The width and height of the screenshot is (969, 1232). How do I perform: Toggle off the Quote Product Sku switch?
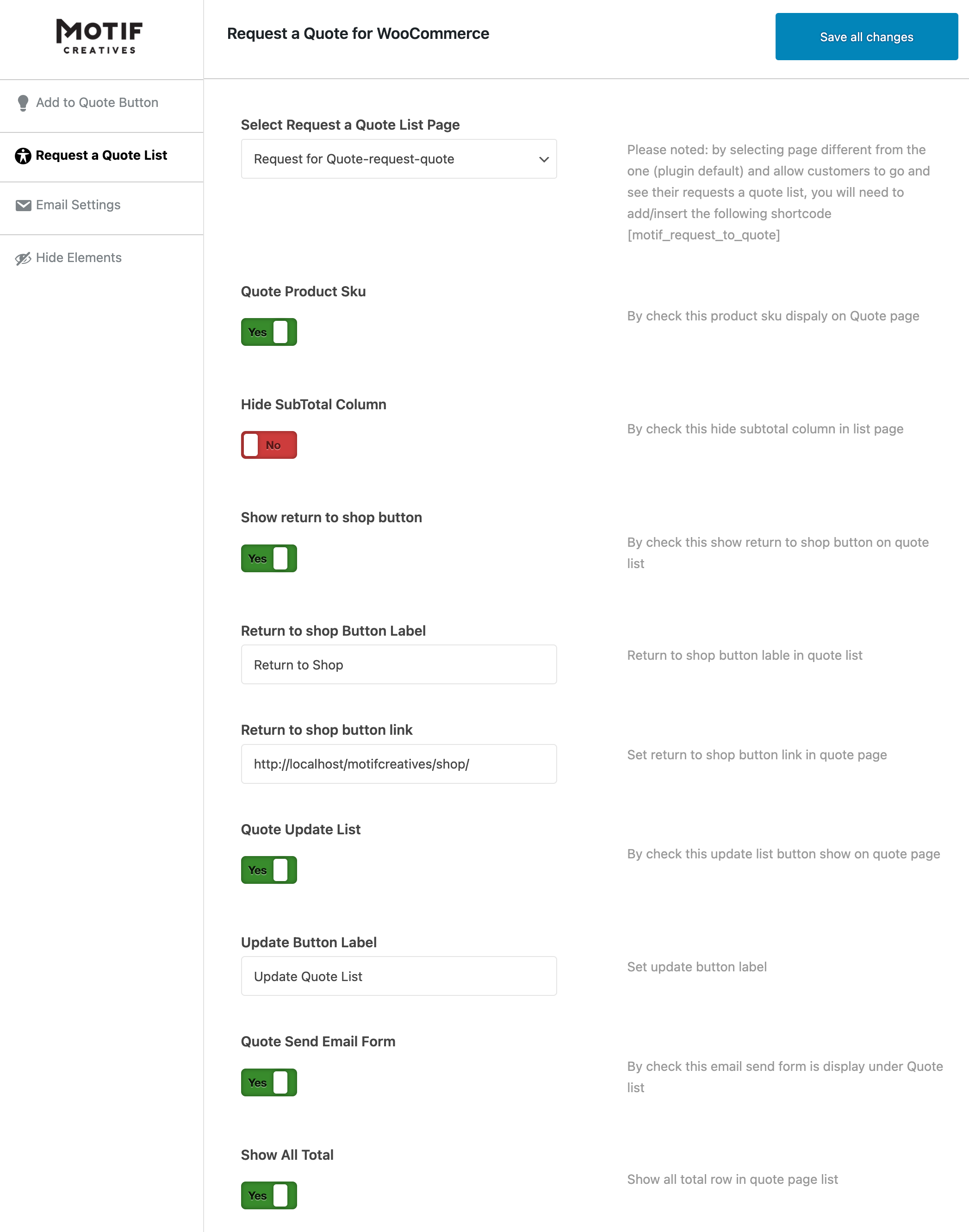coord(268,332)
